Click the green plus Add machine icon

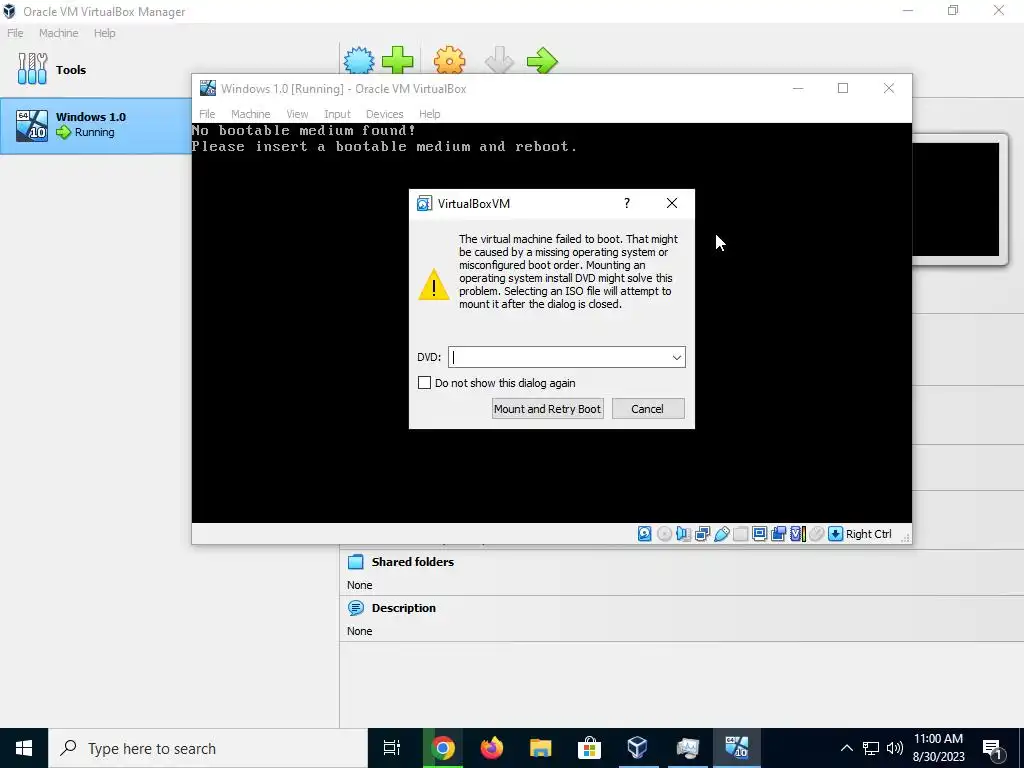397,61
